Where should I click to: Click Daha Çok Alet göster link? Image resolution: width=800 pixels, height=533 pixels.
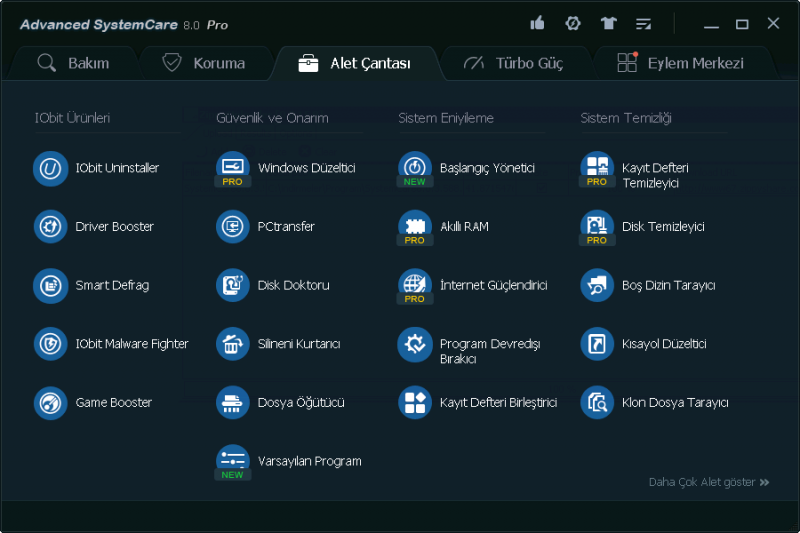709,483
